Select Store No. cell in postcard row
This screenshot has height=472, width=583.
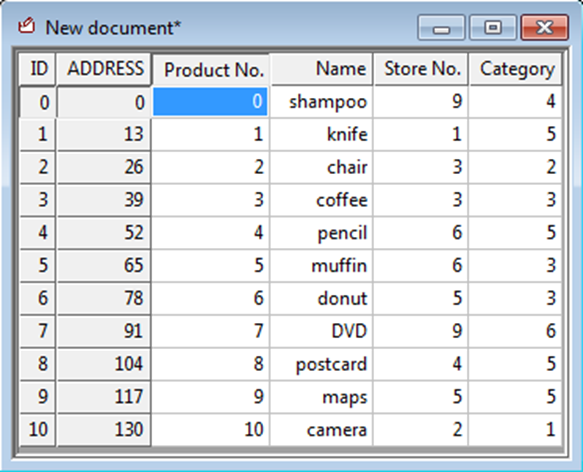pos(421,364)
